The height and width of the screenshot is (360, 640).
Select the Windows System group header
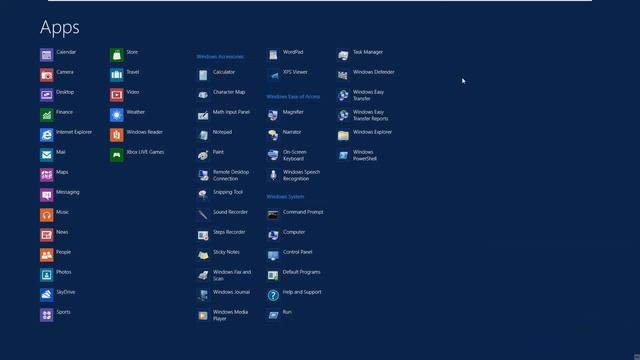coord(285,196)
